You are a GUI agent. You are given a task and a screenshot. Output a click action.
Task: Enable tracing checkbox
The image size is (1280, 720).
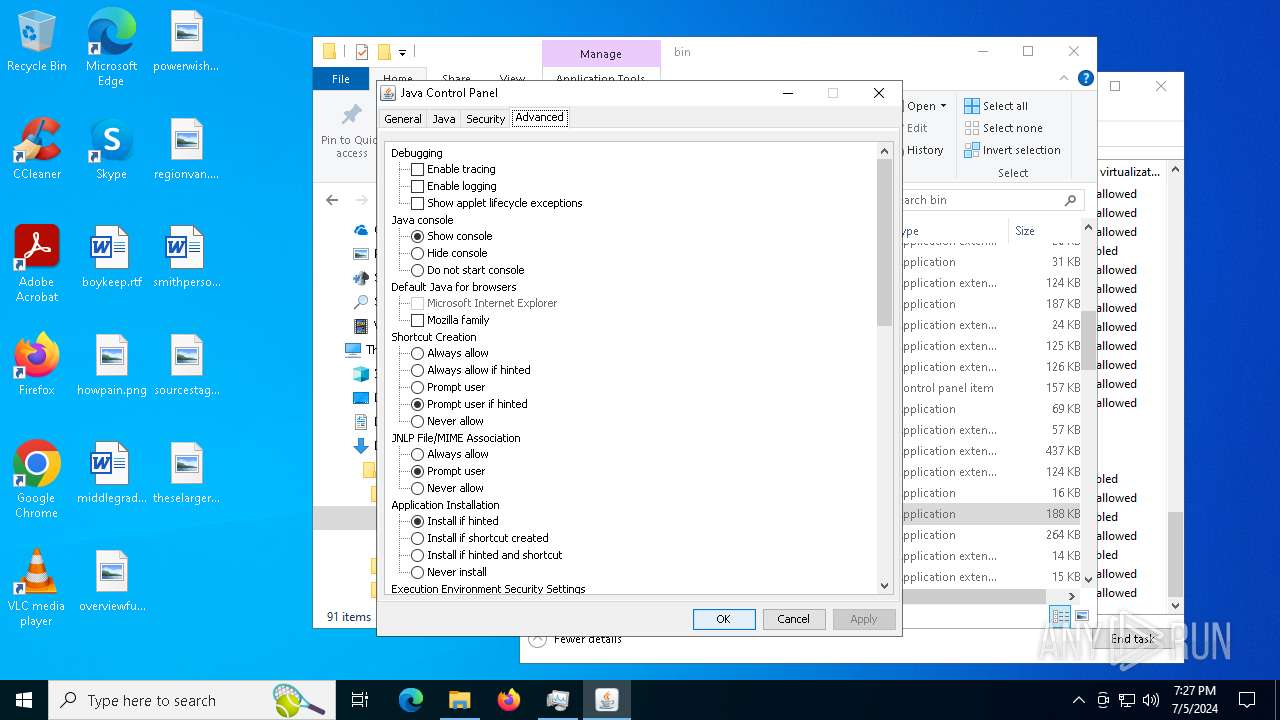418,169
